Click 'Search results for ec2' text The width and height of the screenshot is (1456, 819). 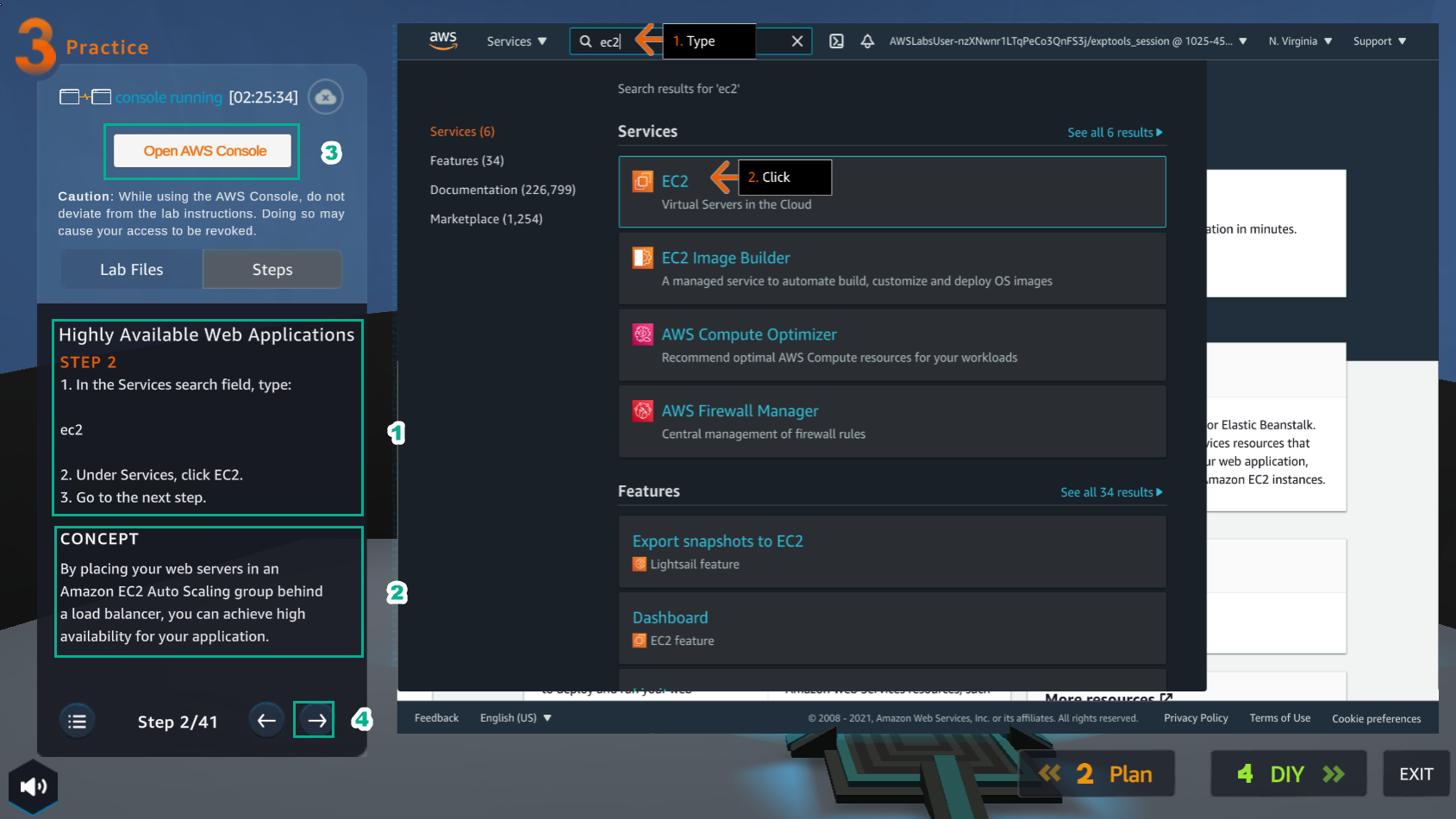pos(678,89)
